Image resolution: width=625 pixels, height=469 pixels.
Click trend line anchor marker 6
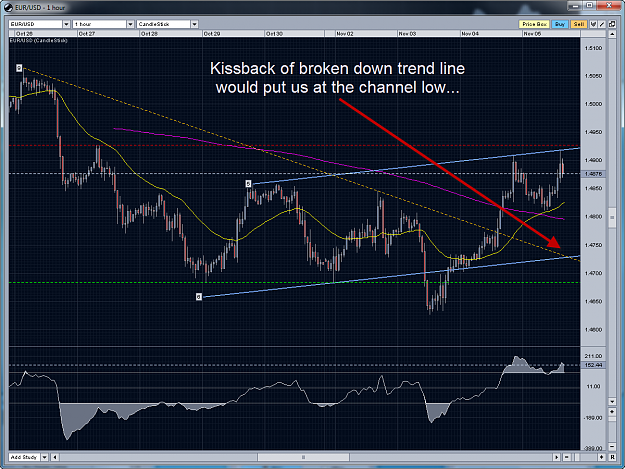199,296
